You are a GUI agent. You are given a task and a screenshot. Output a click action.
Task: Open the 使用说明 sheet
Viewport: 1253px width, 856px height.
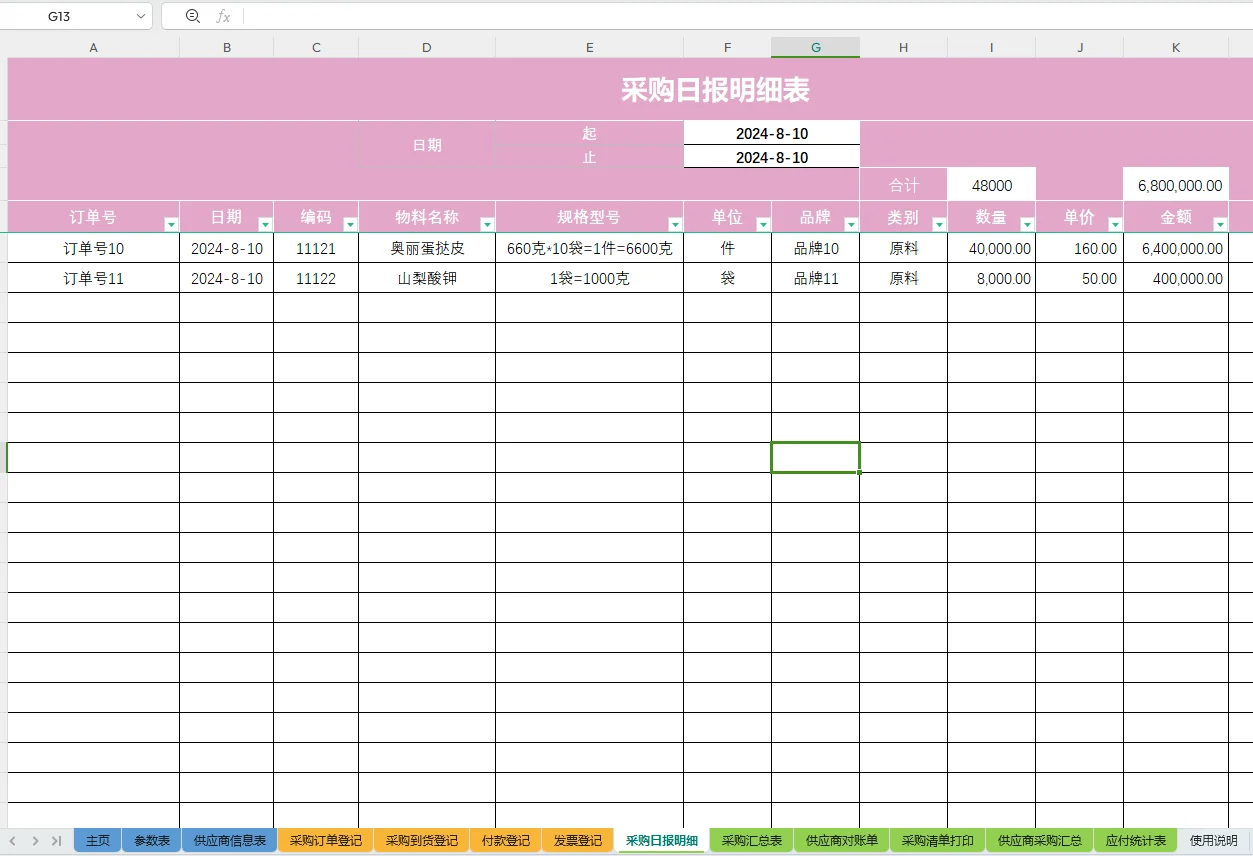(1215, 840)
